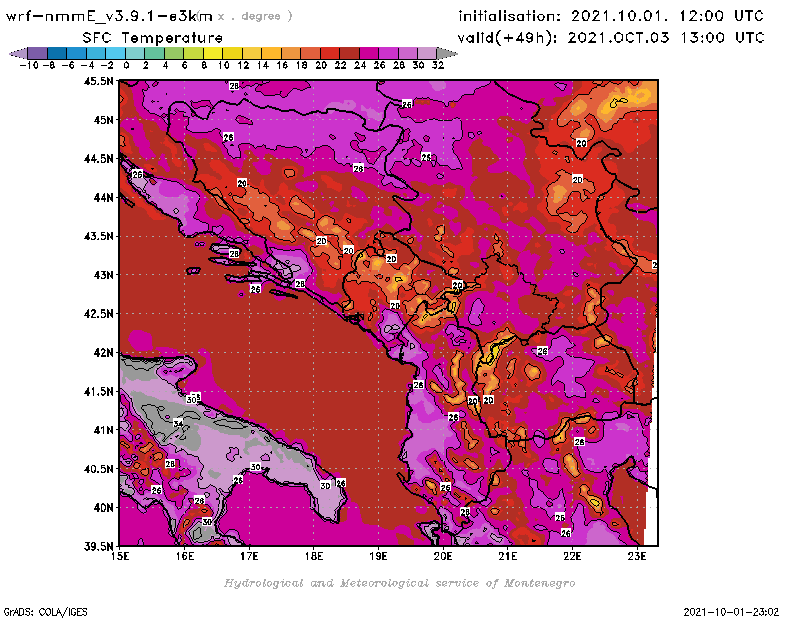The width and height of the screenshot is (800, 618).
Task: Click the red 20 to 22 colorbar swatch
Action: click(x=330, y=53)
